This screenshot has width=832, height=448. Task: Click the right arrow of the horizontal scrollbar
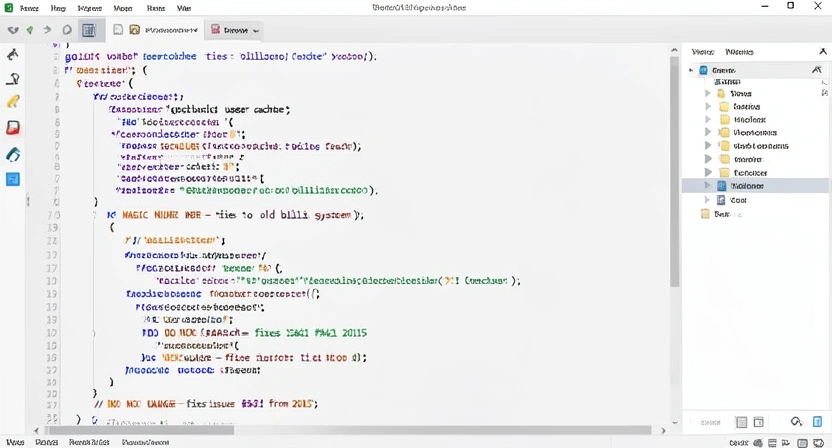[x=663, y=430]
